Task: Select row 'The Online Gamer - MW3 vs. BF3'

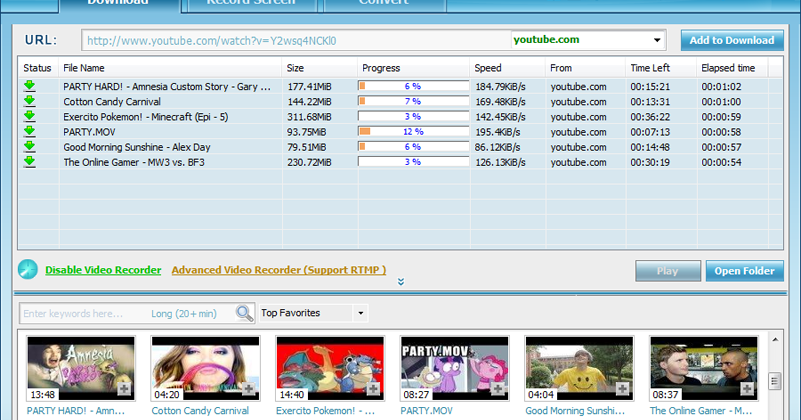Action: pyautogui.click(x=400, y=162)
